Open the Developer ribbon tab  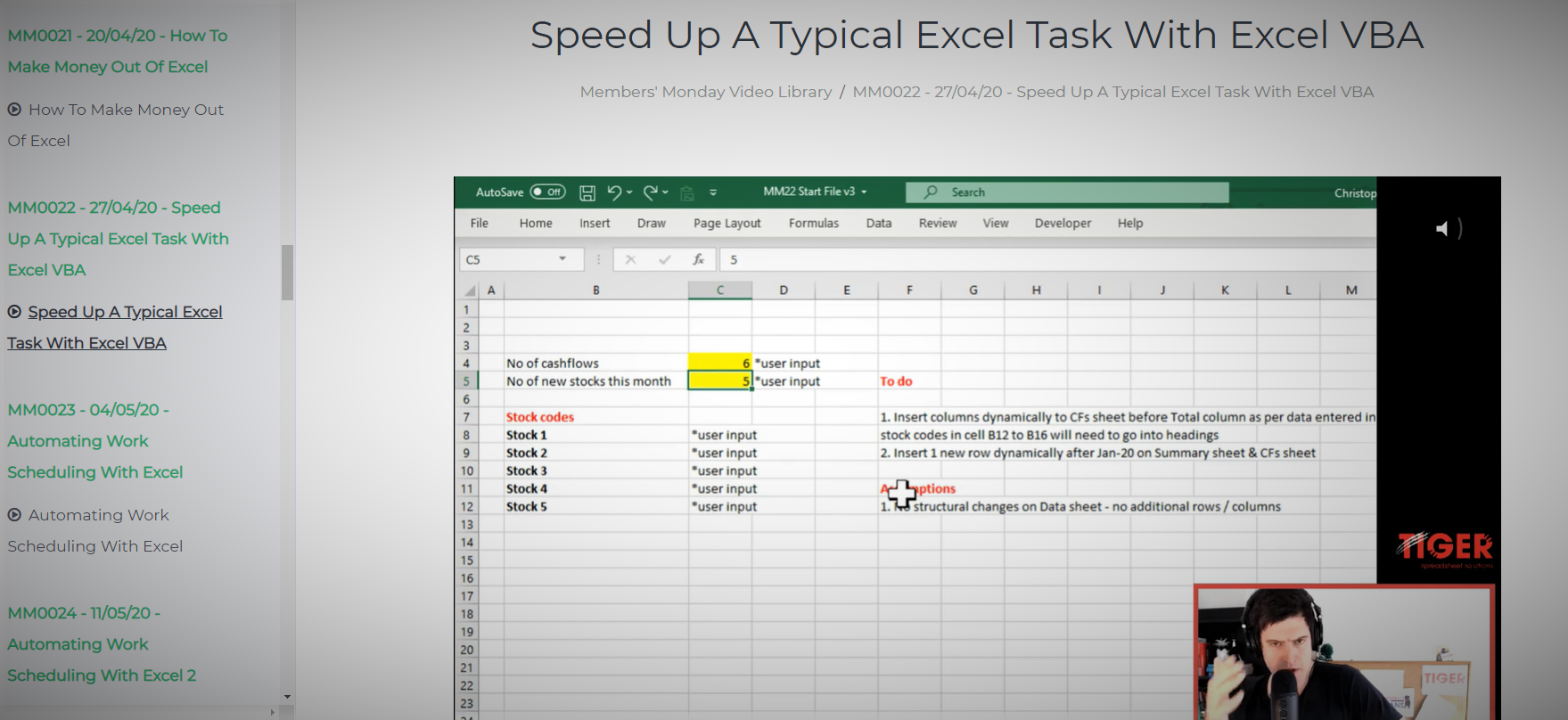1063,223
